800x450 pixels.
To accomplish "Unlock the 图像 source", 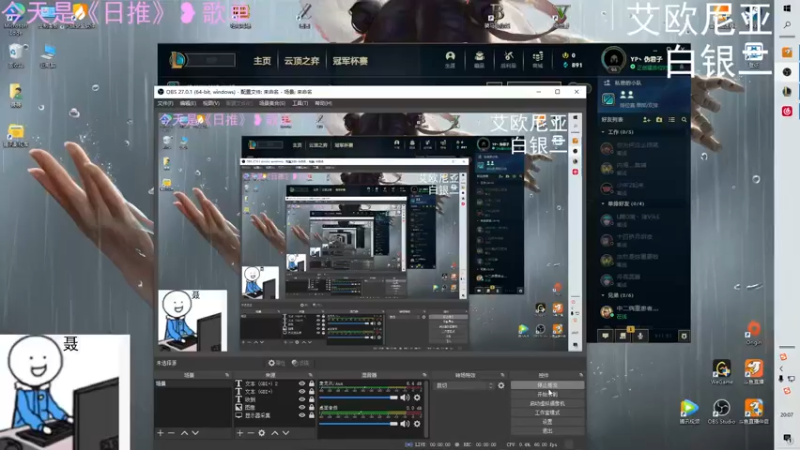I will point(311,407).
